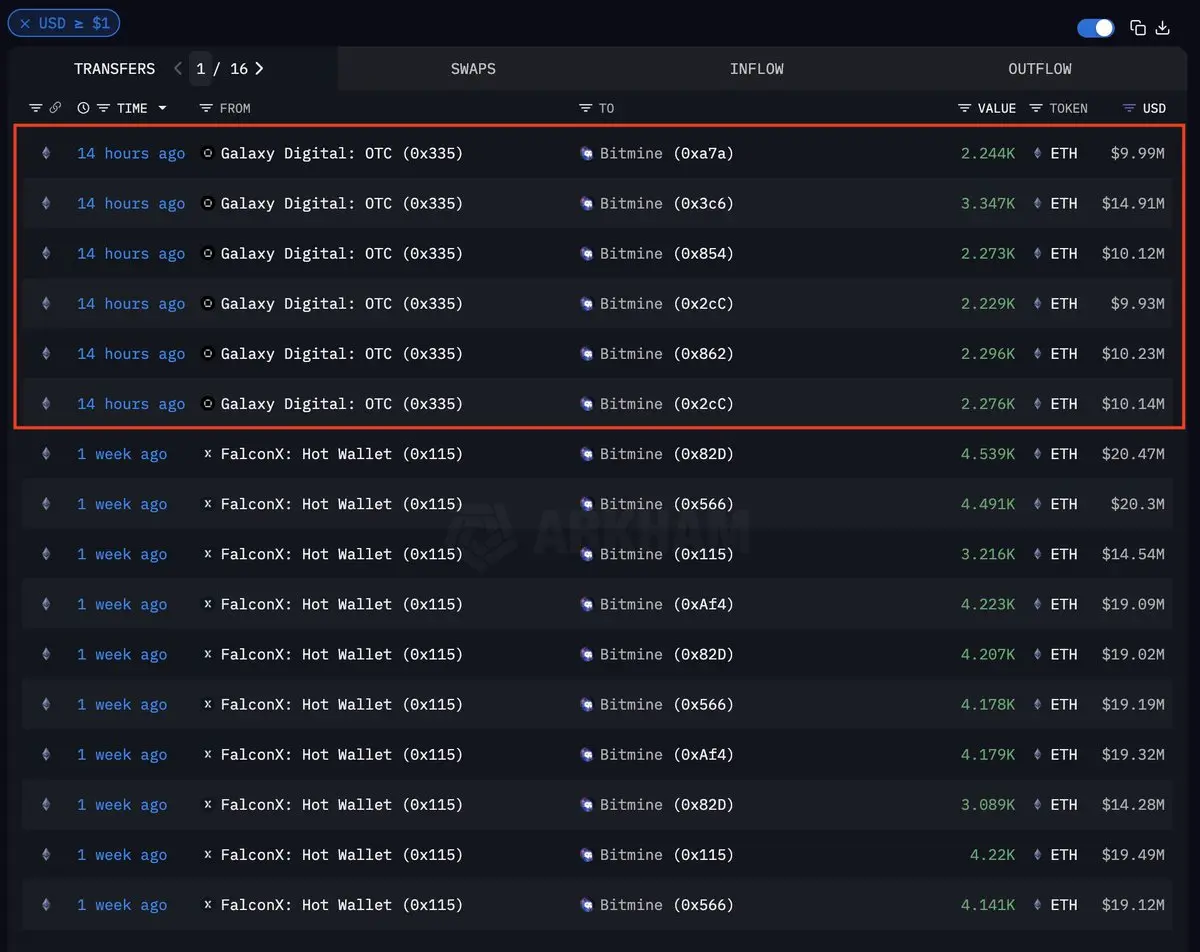Screen dimensions: 1200x952
Task: Select the 4.491K value cell
Action: click(x=988, y=504)
